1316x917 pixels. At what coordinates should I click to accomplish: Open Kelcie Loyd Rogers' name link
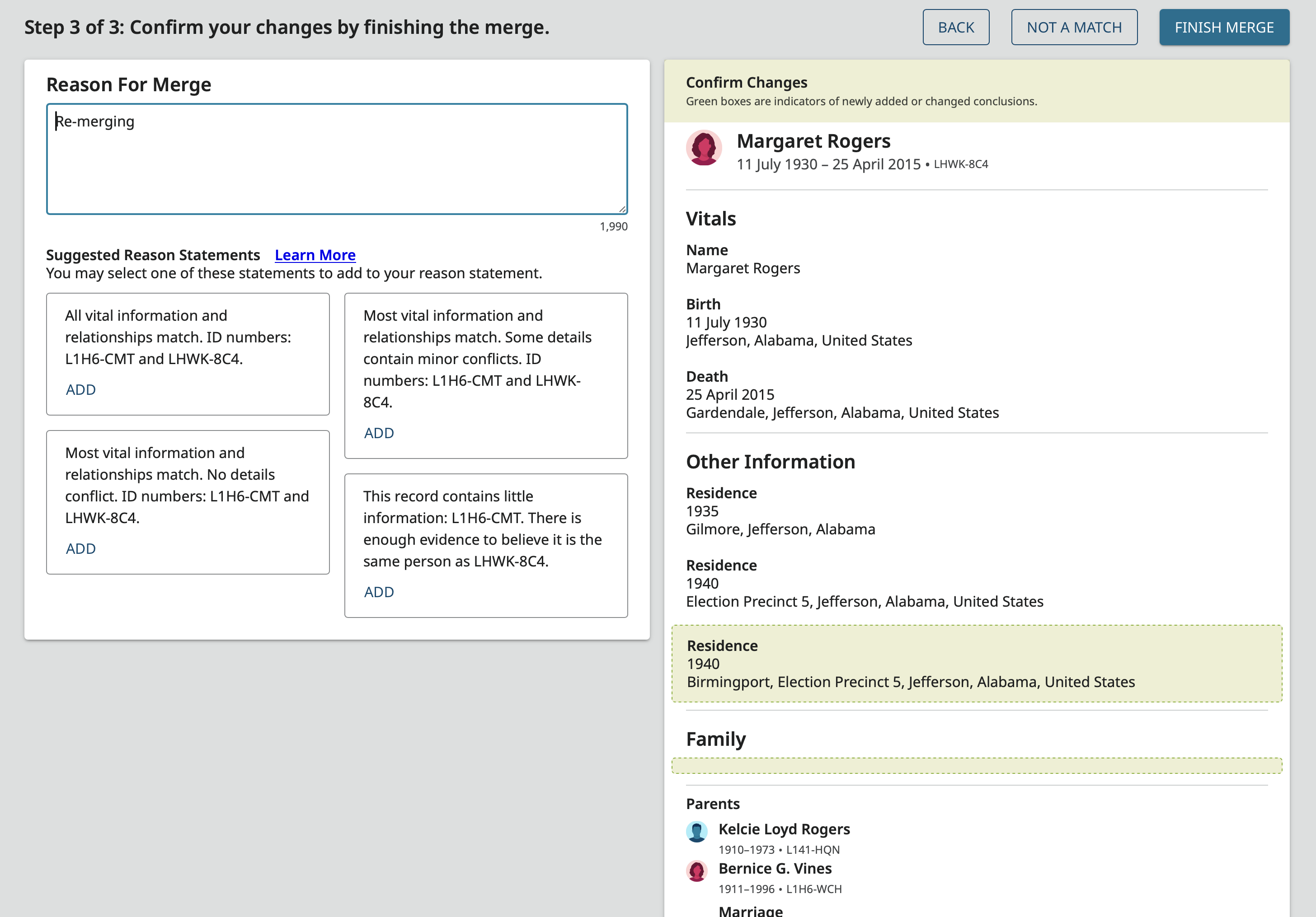pos(784,829)
